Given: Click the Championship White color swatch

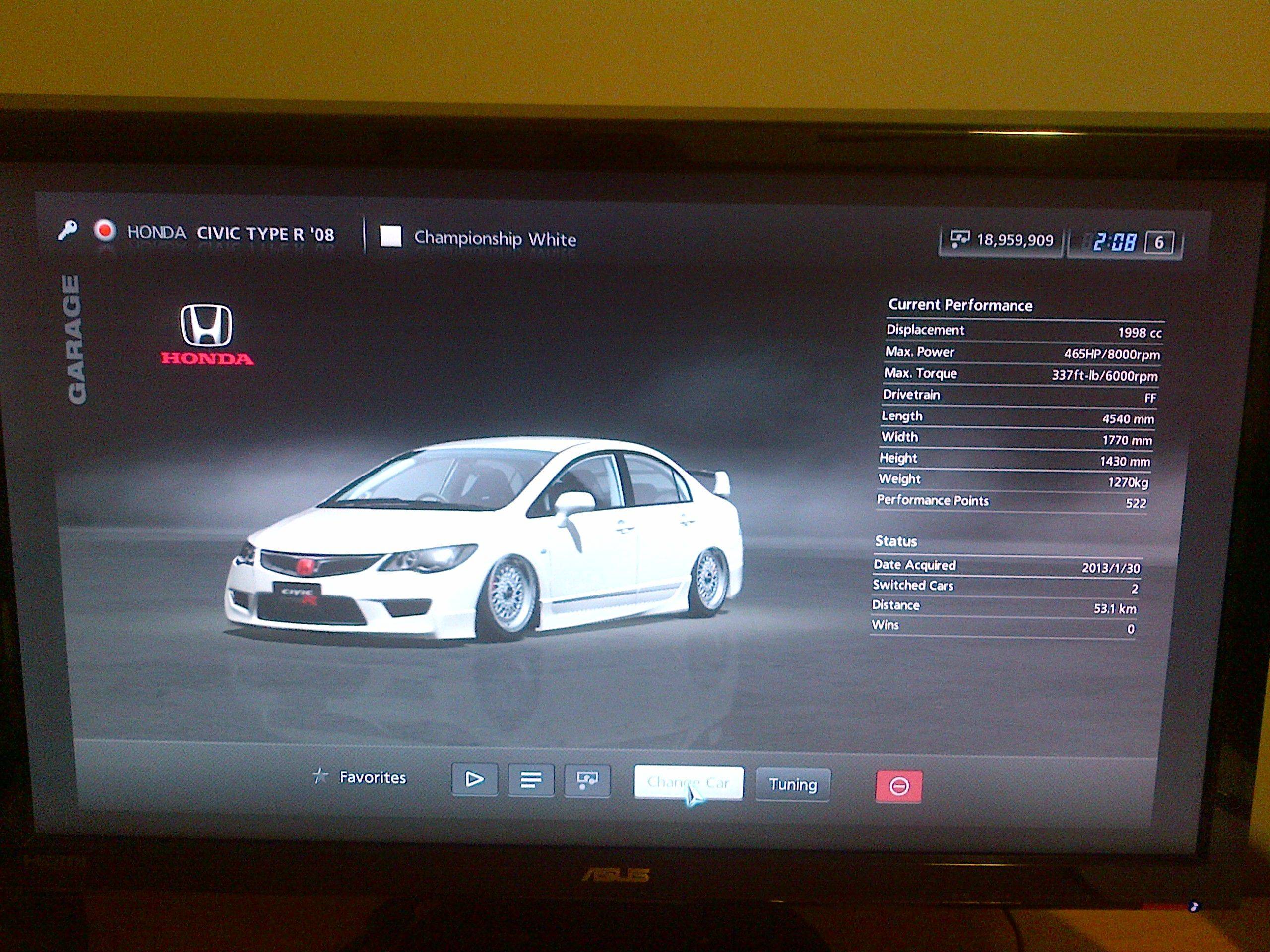Looking at the screenshot, I should pyautogui.click(x=390, y=237).
